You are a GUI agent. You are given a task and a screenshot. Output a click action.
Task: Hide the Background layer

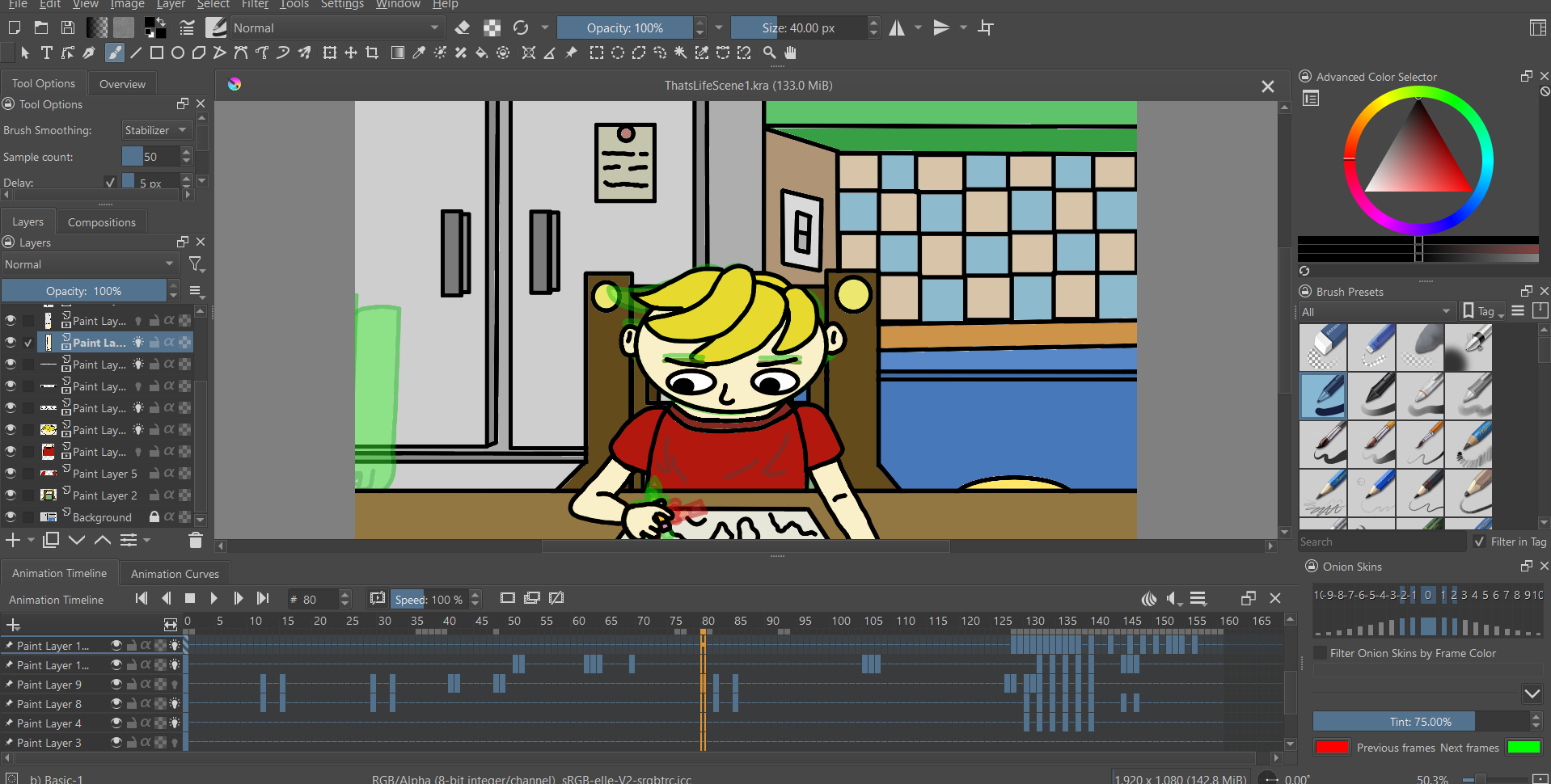11,517
